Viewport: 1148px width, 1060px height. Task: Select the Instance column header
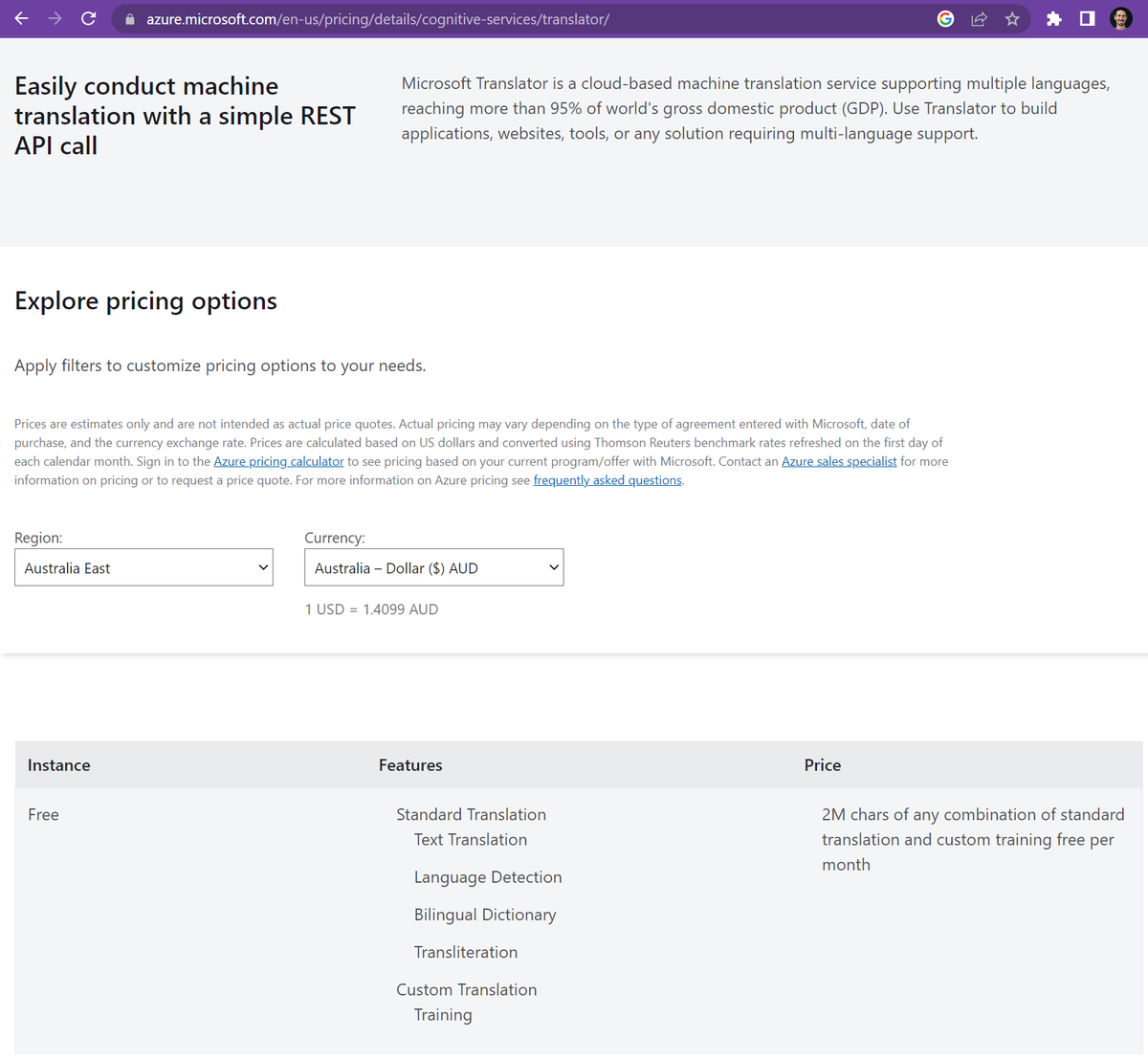(58, 764)
